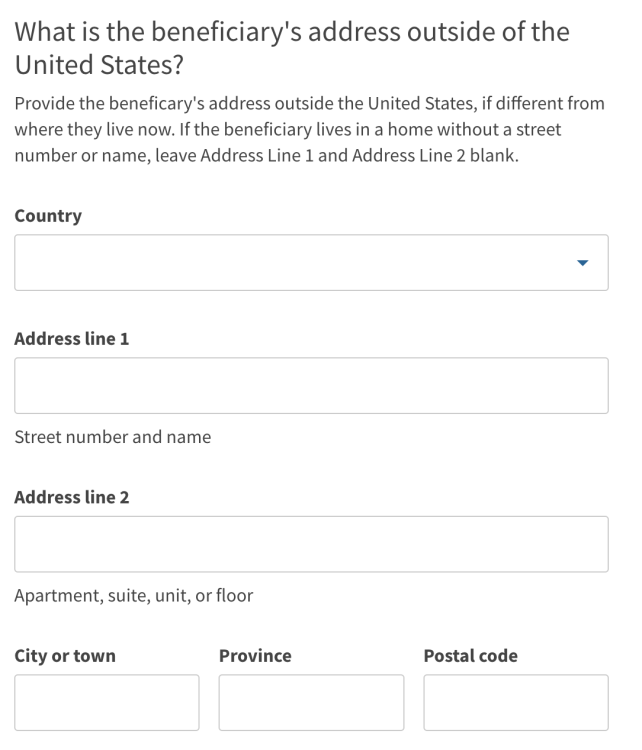
Task: Focus the City or town input
Action: pos(107,703)
